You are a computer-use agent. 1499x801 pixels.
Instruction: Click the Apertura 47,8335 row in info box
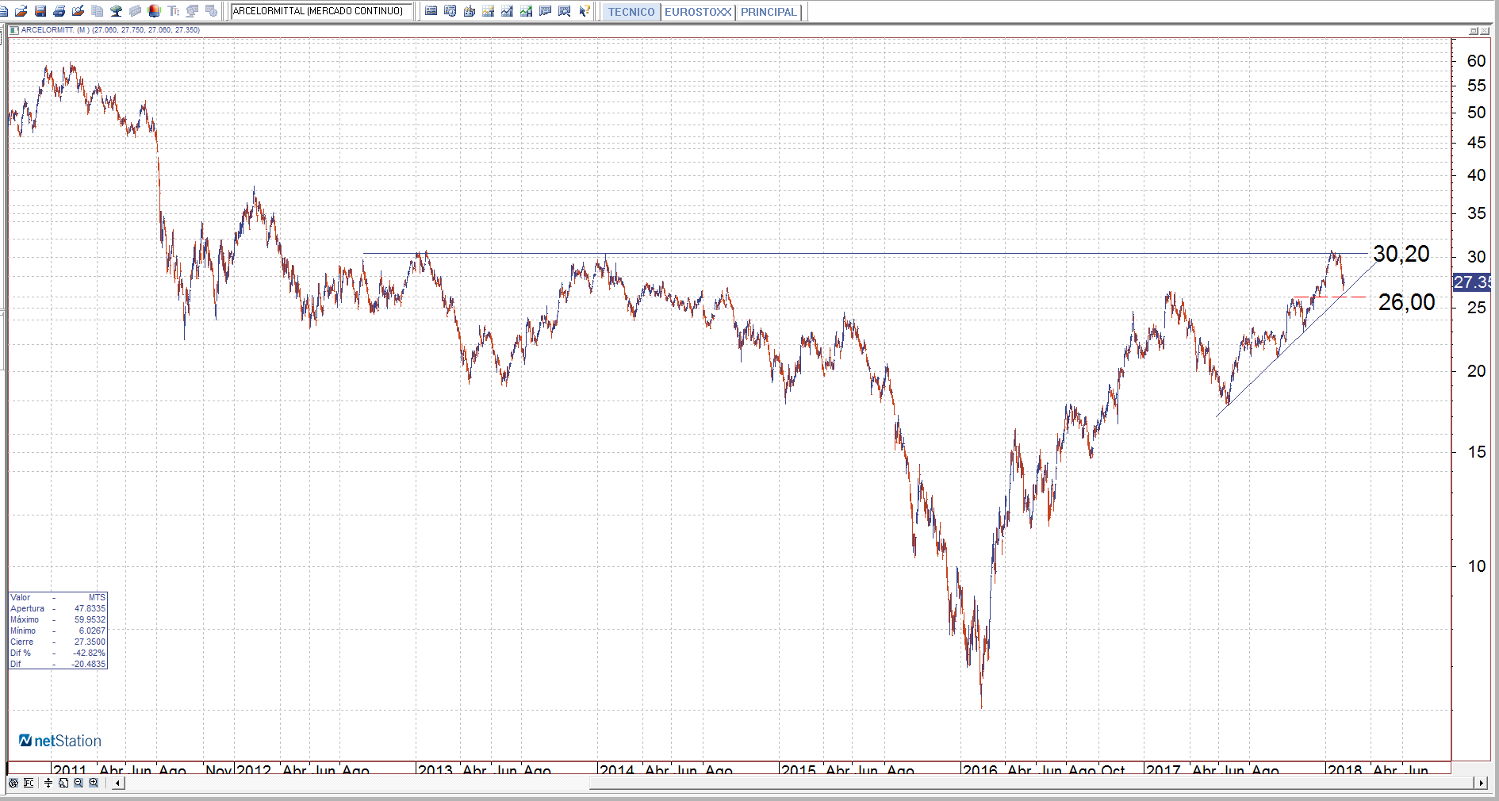click(58, 608)
